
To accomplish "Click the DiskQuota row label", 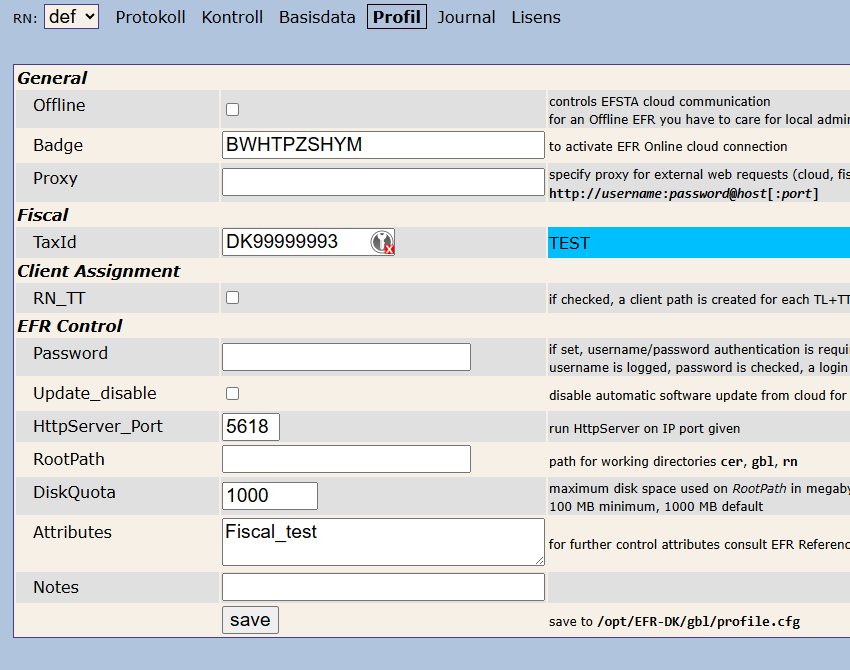I will [x=74, y=492].
